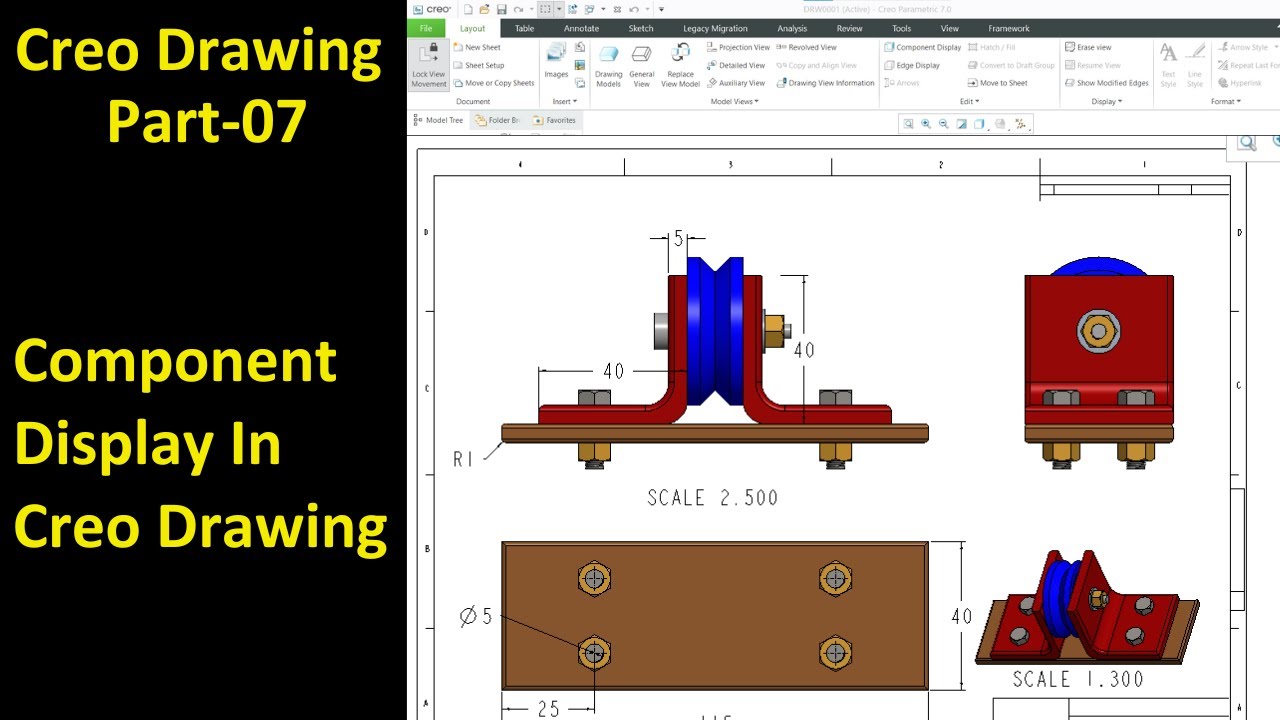Select the Favorites navigator tab
1280x720 pixels.
(x=555, y=120)
